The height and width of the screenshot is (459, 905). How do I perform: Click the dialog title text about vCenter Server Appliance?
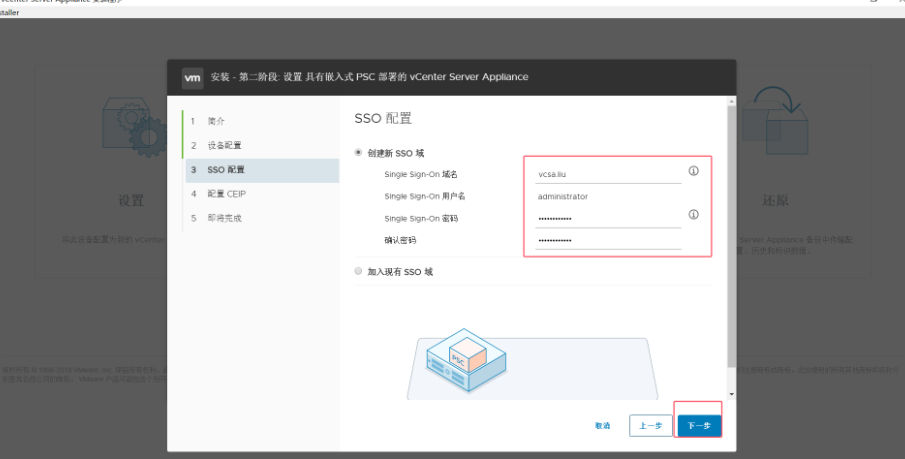[369, 77]
